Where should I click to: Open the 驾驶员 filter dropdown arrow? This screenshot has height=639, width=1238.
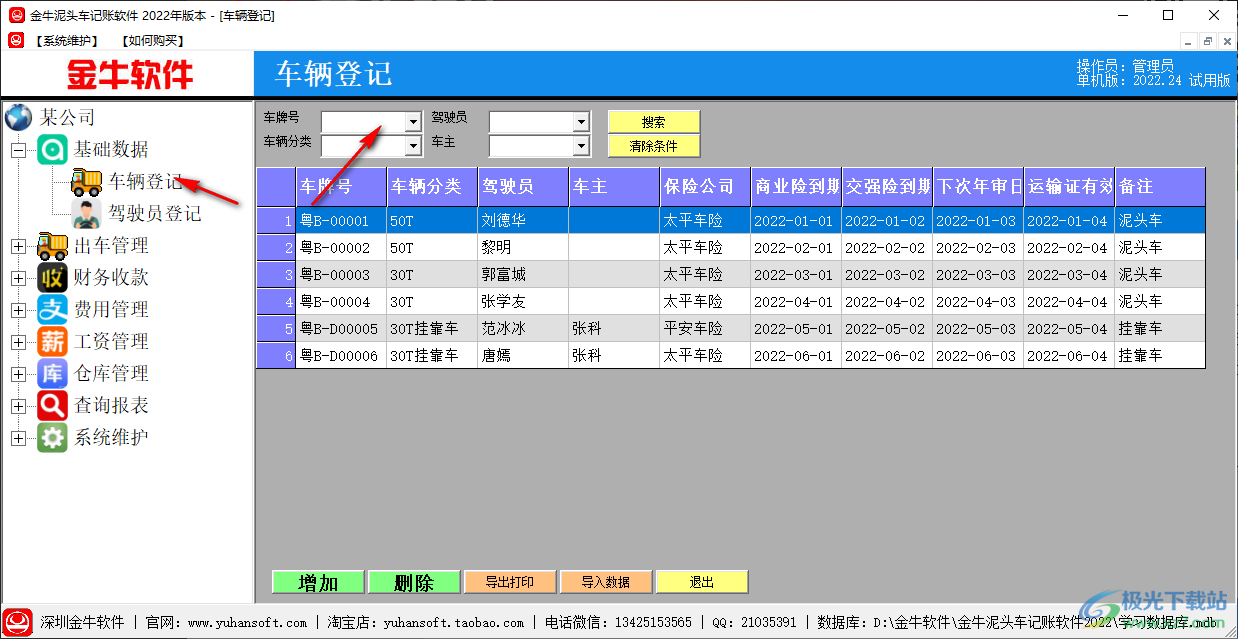[581, 121]
